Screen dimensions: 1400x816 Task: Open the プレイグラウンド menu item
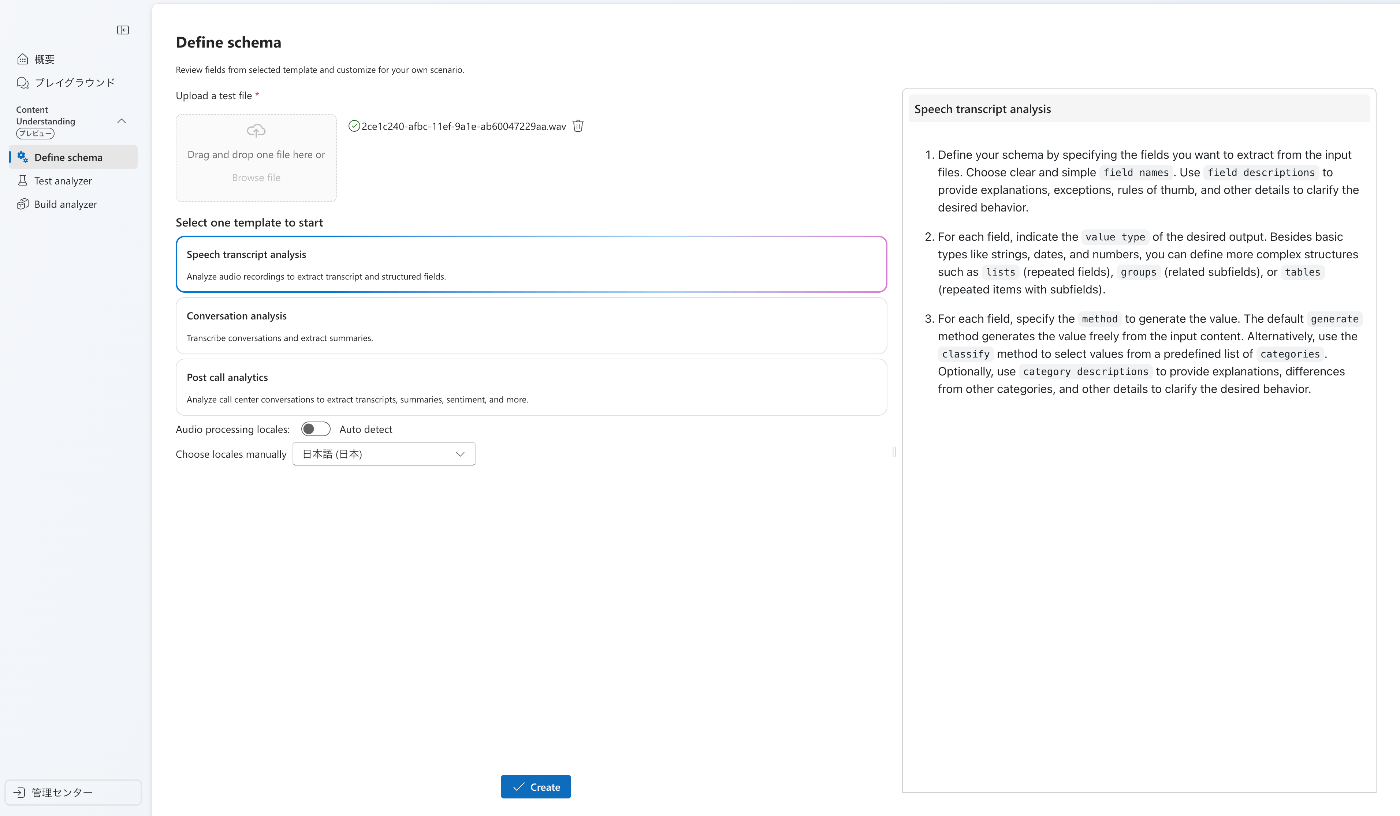[x=73, y=83]
